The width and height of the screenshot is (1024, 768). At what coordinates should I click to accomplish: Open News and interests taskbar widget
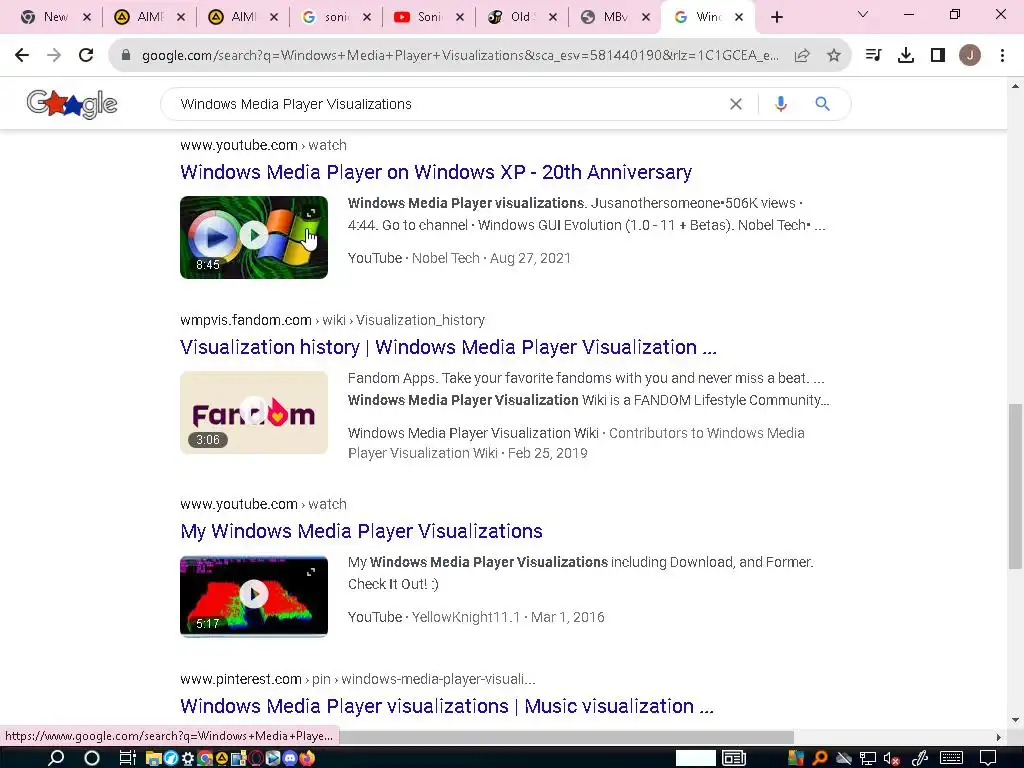pyautogui.click(x=734, y=758)
